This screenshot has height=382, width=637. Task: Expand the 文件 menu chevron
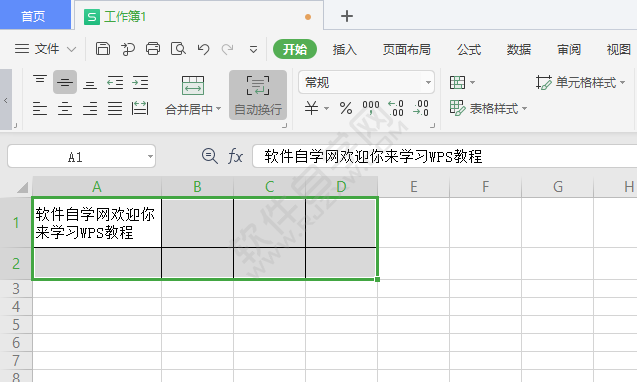click(x=72, y=50)
